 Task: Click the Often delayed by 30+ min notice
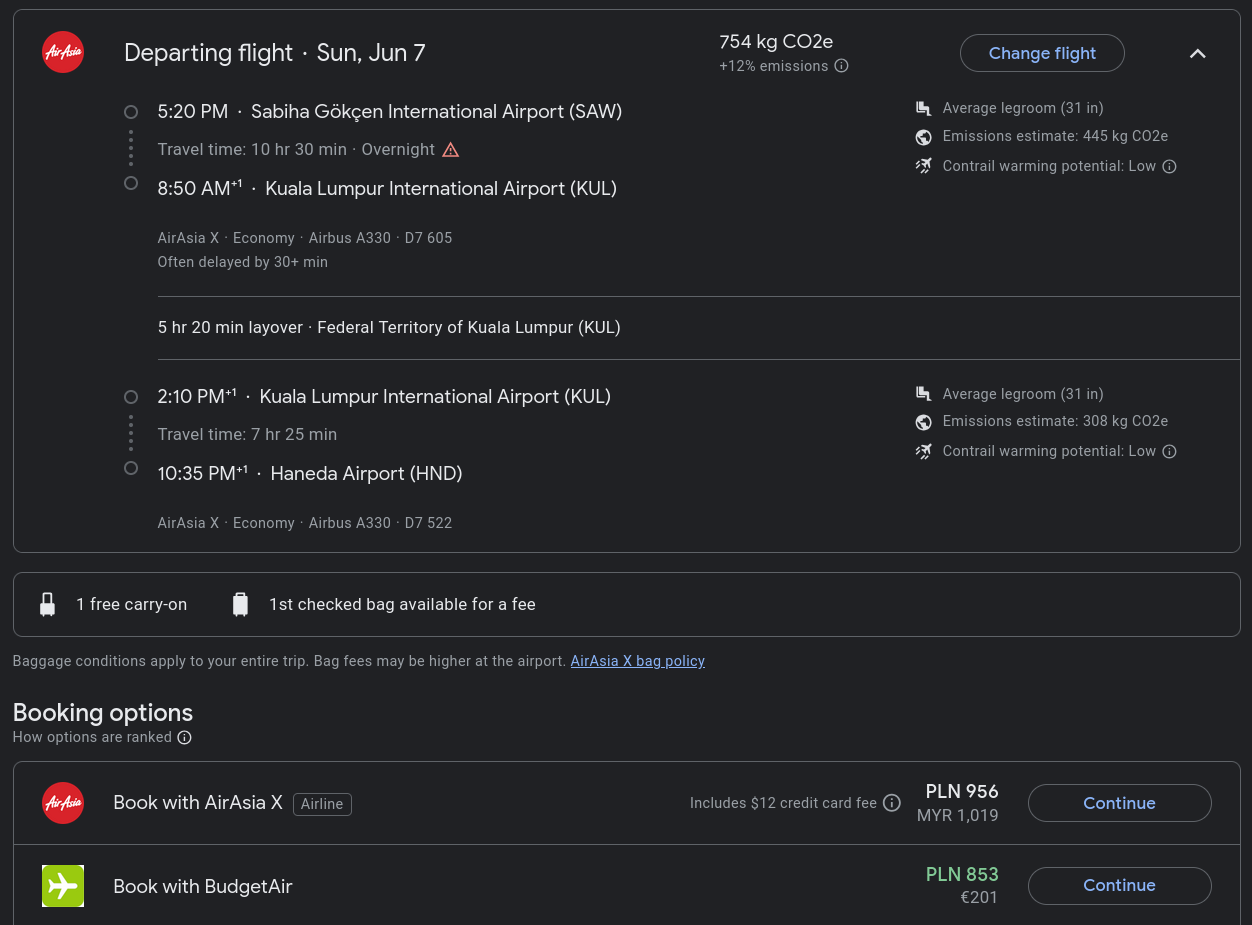pyautogui.click(x=243, y=262)
